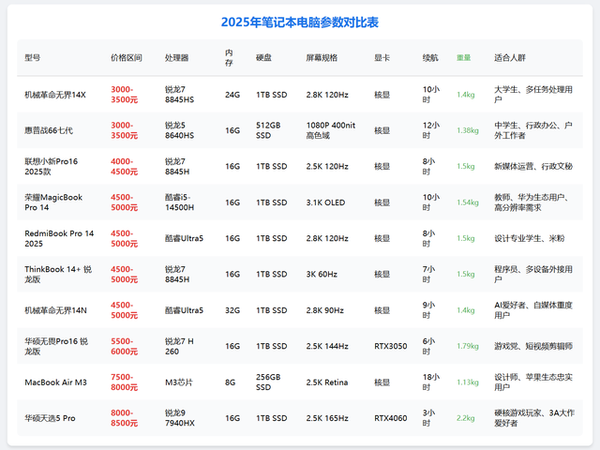Click the 硬盘 column header

point(264,58)
